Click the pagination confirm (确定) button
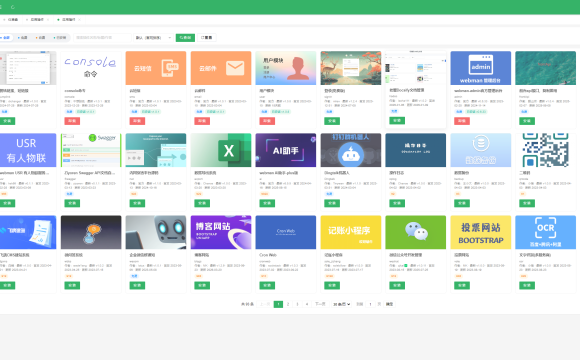Image resolution: width=580 pixels, height=360 pixels. tap(390, 304)
